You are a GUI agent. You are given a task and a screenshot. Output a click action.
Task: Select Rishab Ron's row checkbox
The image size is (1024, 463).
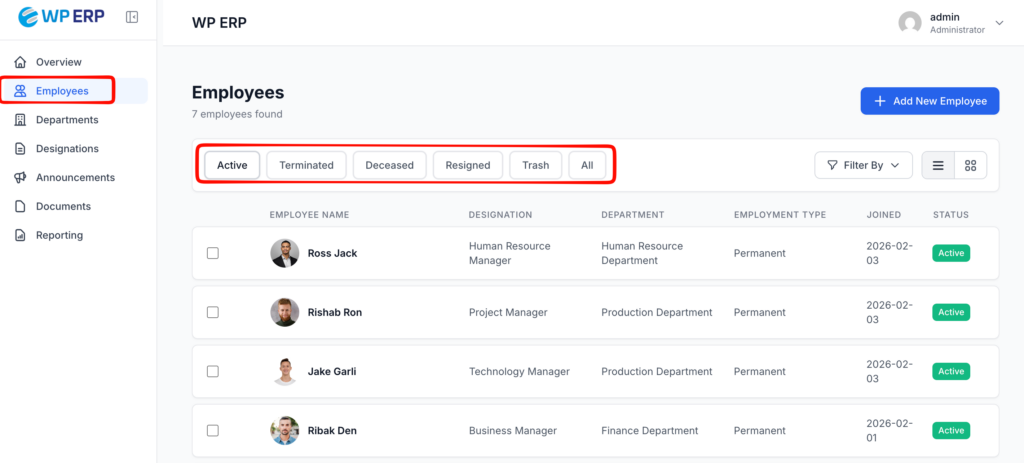[212, 312]
